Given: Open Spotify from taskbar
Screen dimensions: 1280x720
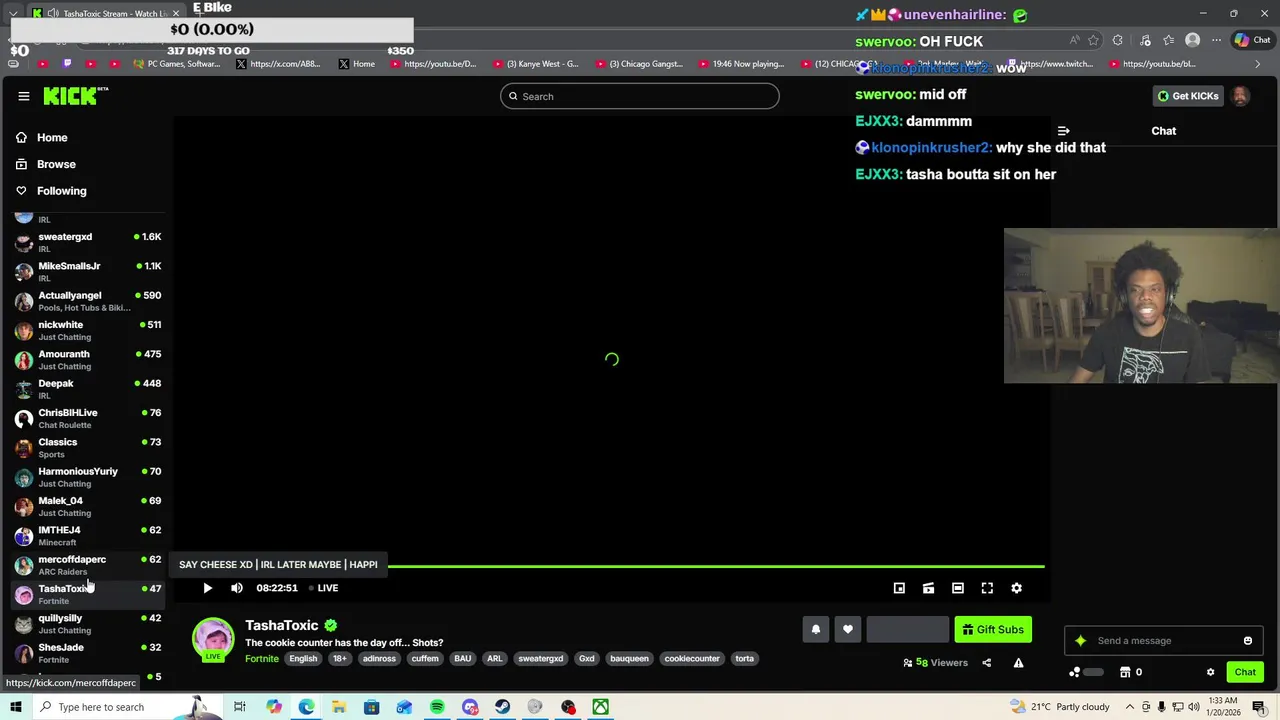Looking at the screenshot, I should [x=437, y=707].
